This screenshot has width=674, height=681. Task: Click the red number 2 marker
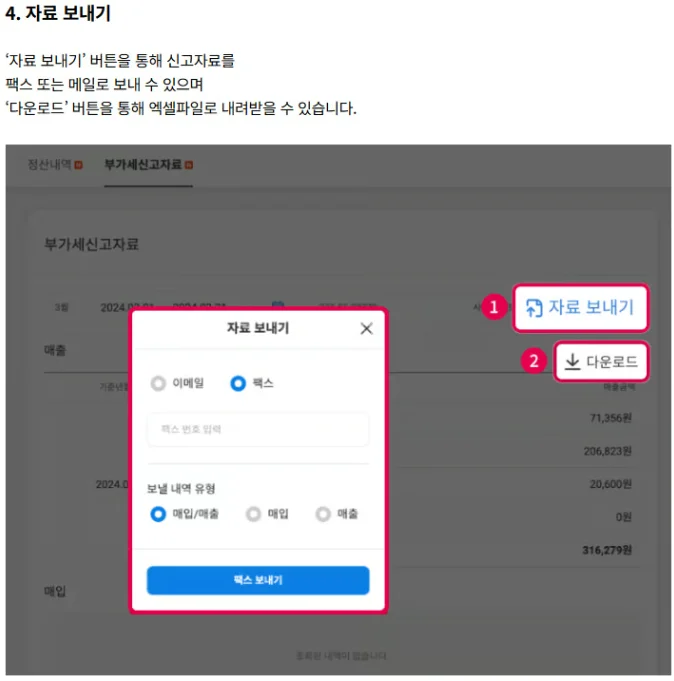pos(535,362)
